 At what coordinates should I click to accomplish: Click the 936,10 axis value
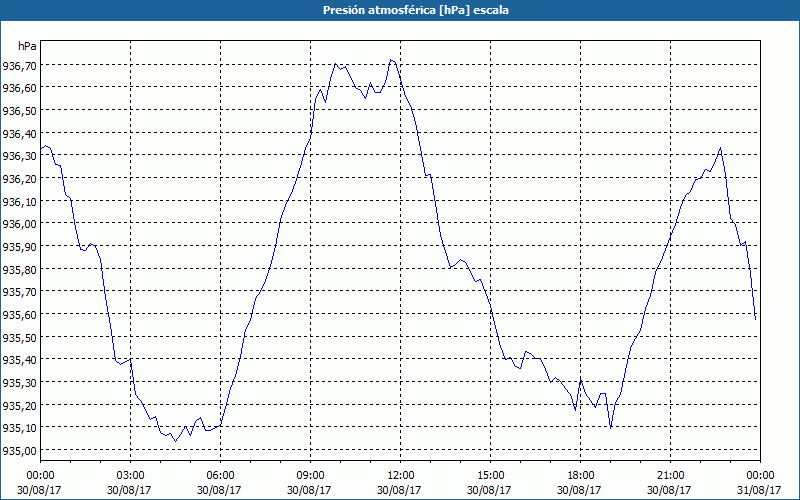(19, 201)
